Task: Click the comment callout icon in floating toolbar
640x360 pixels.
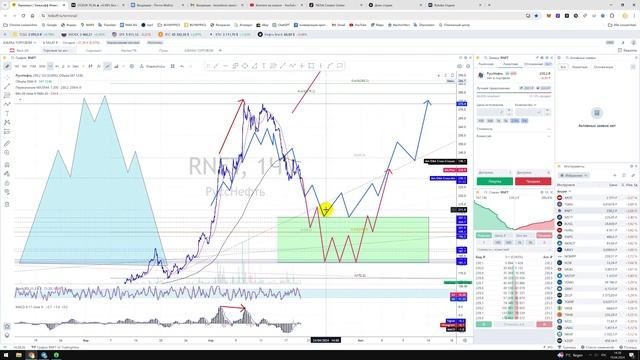Action: (340, 66)
